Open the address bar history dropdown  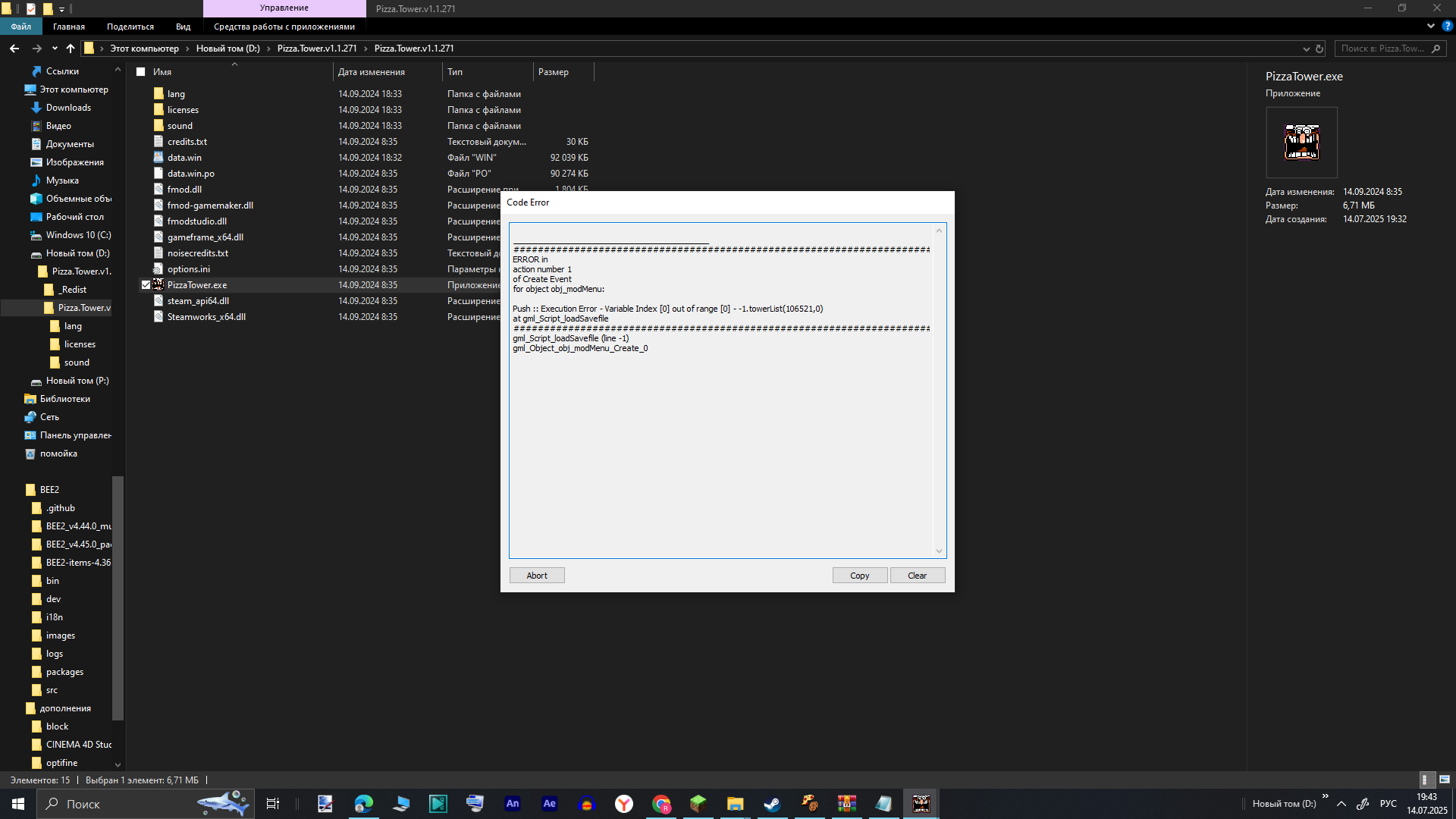(1306, 49)
